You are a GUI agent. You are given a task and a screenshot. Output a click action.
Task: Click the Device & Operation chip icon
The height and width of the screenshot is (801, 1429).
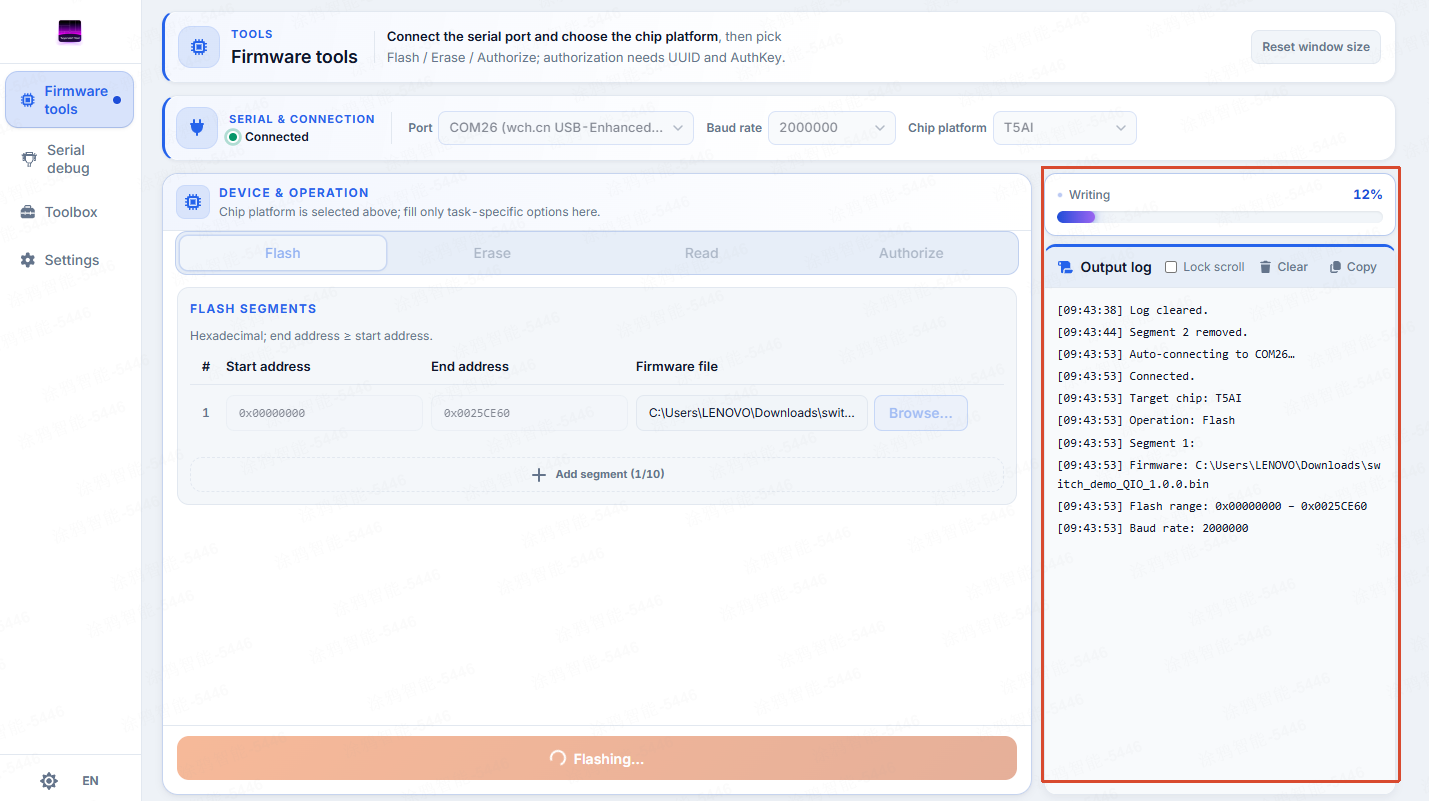193,202
